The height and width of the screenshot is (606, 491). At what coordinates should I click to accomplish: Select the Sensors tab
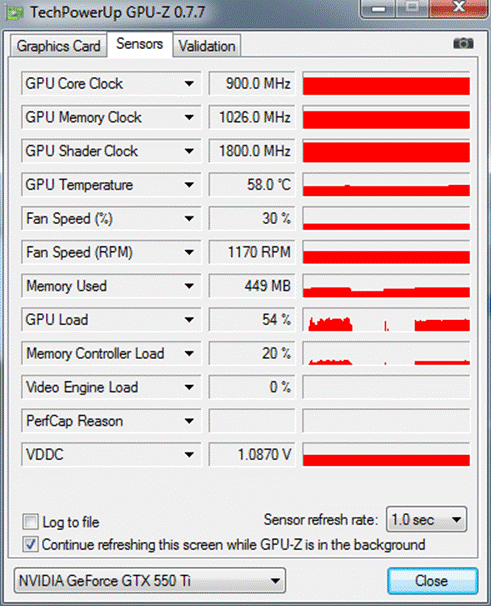pyautogui.click(x=140, y=44)
